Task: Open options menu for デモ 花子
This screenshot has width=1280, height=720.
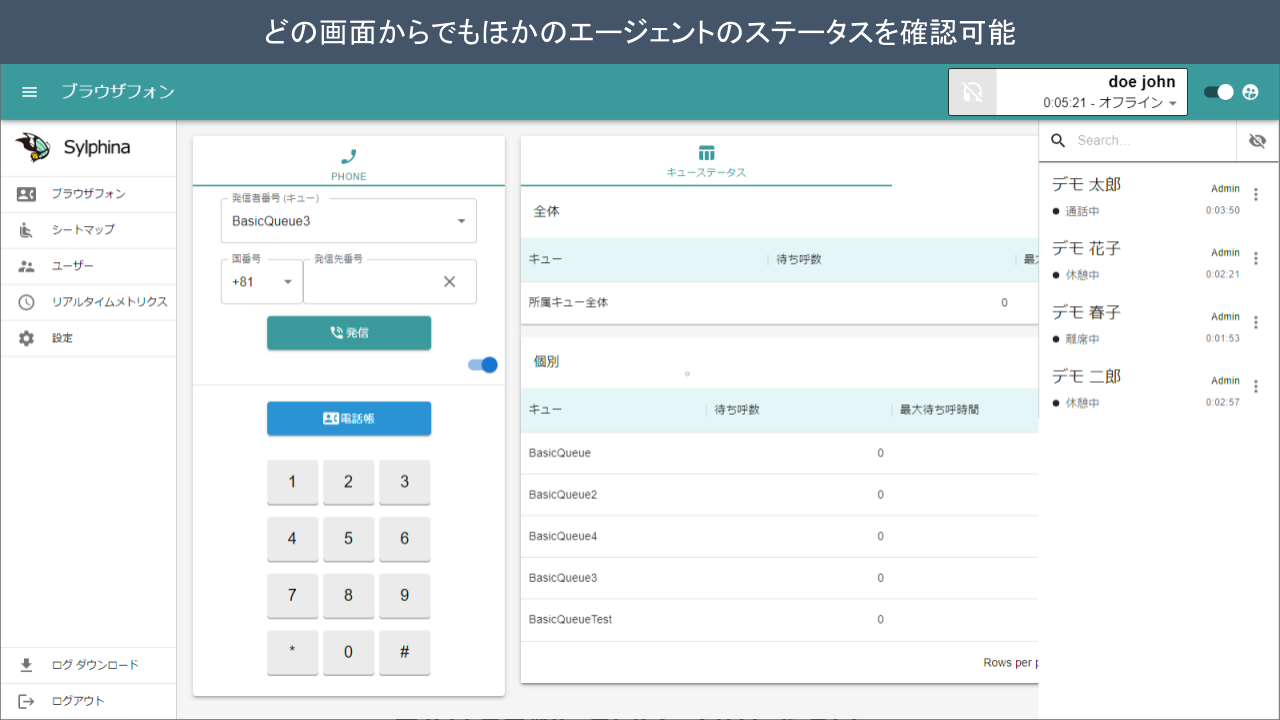Action: [x=1257, y=259]
